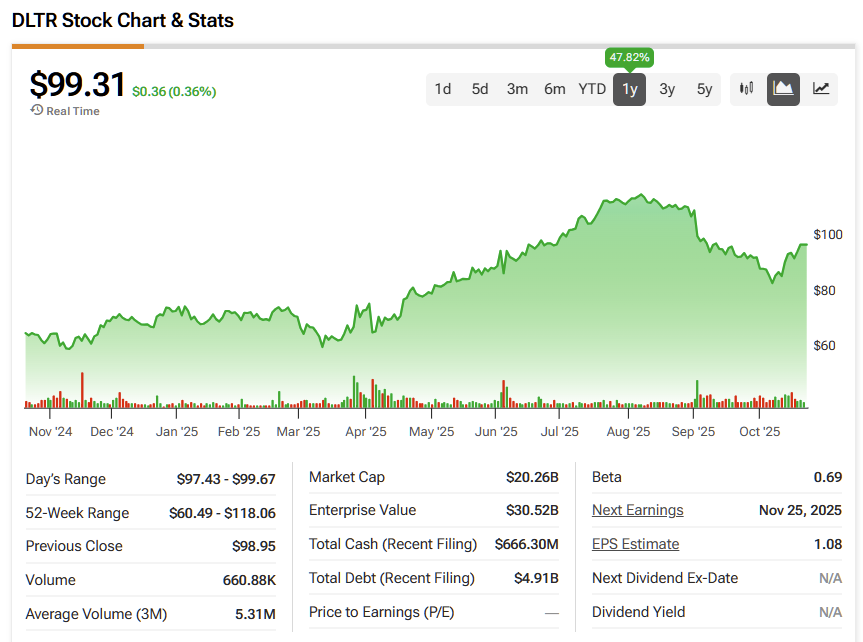This screenshot has width=863, height=642.
Task: Click the tall volume bar near Dec '24
Action: [82, 390]
